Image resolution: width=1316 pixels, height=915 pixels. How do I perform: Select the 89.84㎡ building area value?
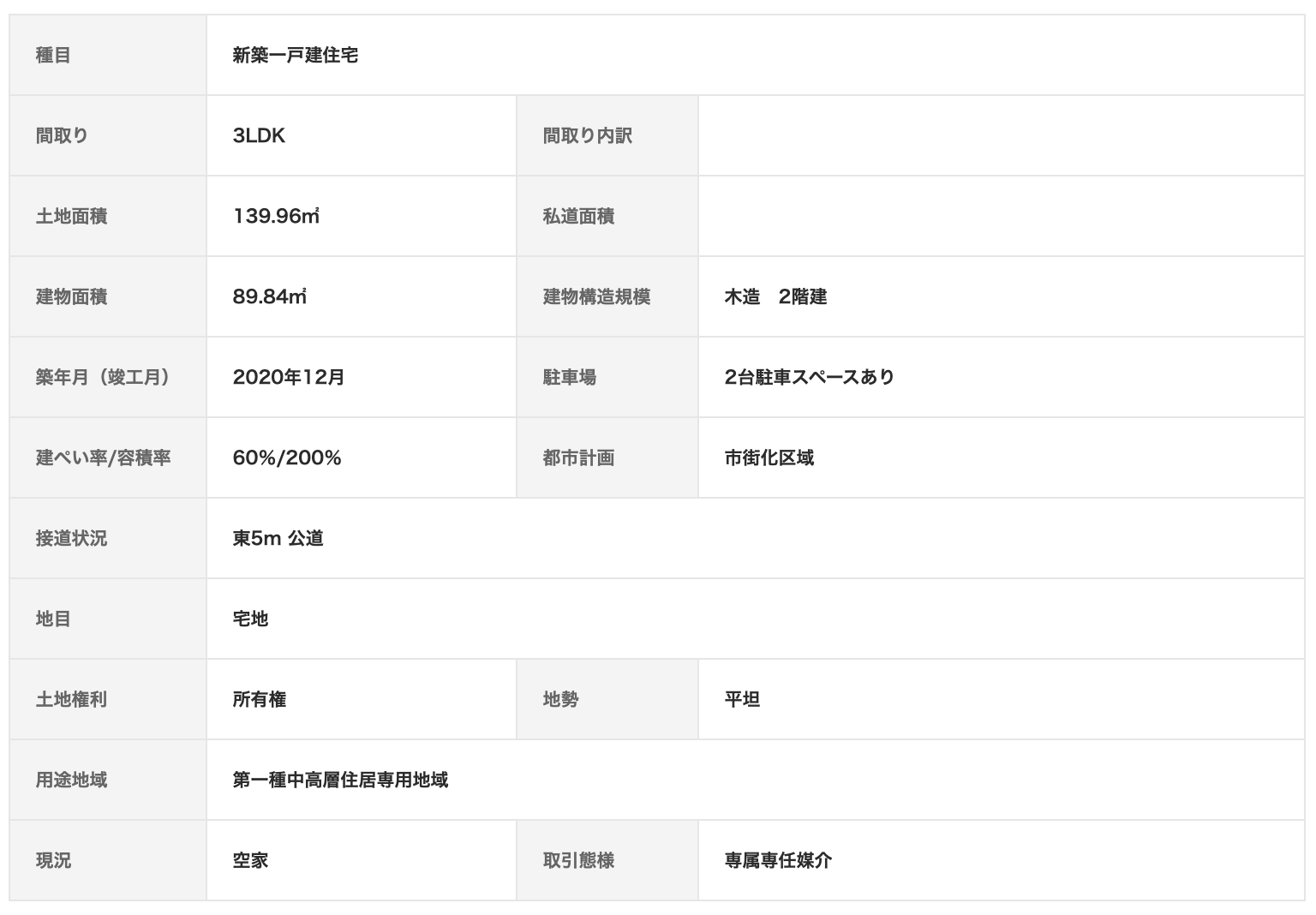(x=269, y=297)
